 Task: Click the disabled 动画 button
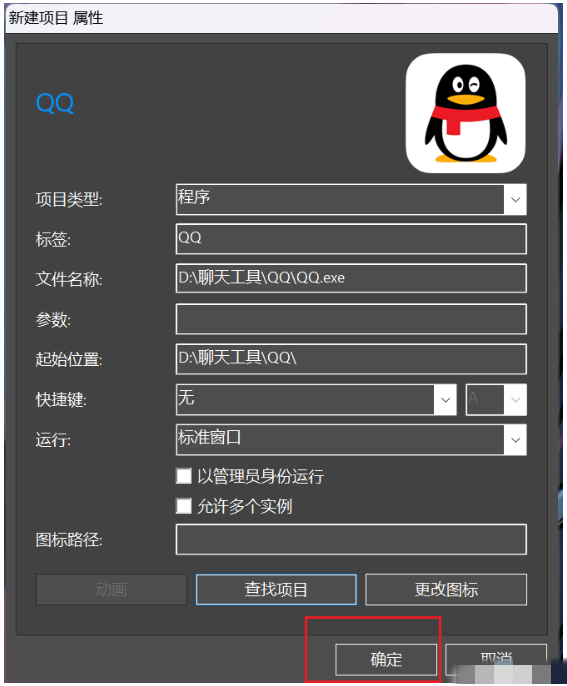[x=111, y=589]
